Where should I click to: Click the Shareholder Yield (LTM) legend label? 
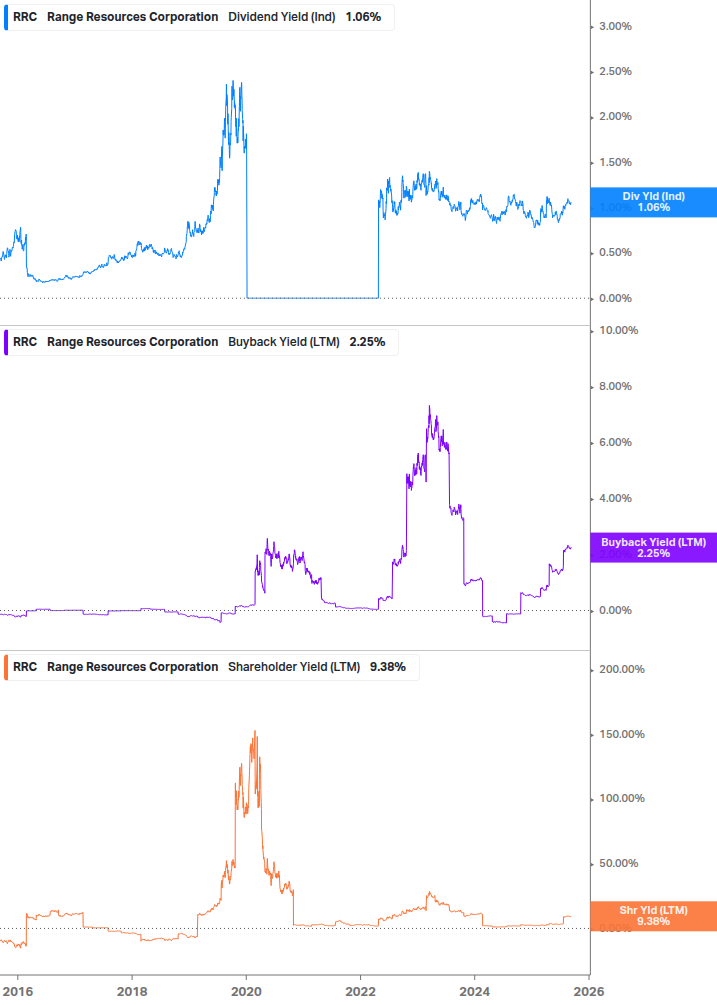pos(293,667)
